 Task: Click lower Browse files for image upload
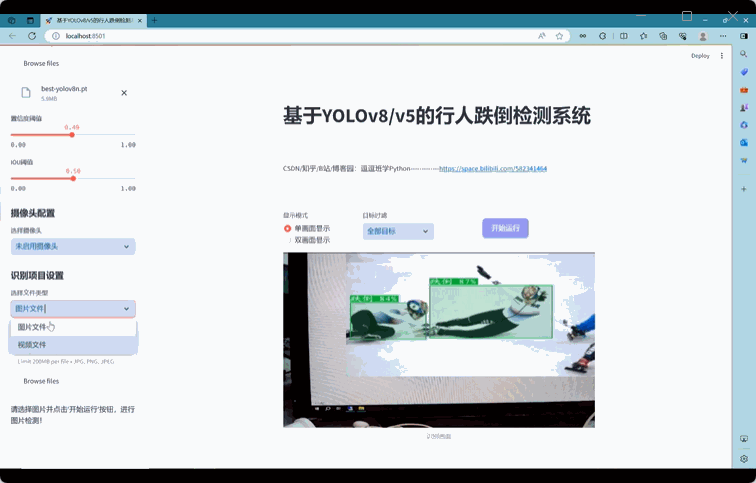click(41, 381)
